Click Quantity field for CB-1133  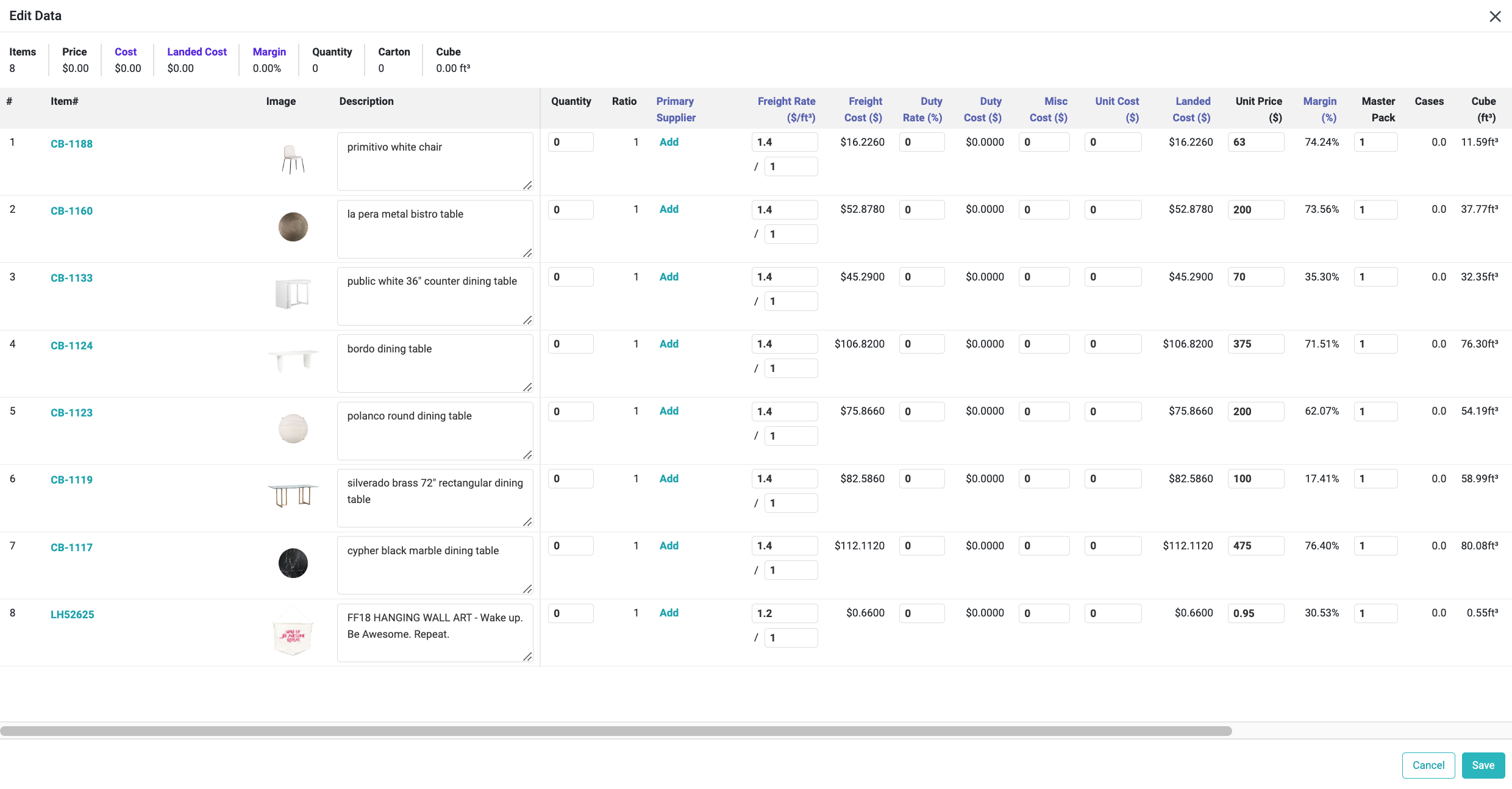point(570,277)
